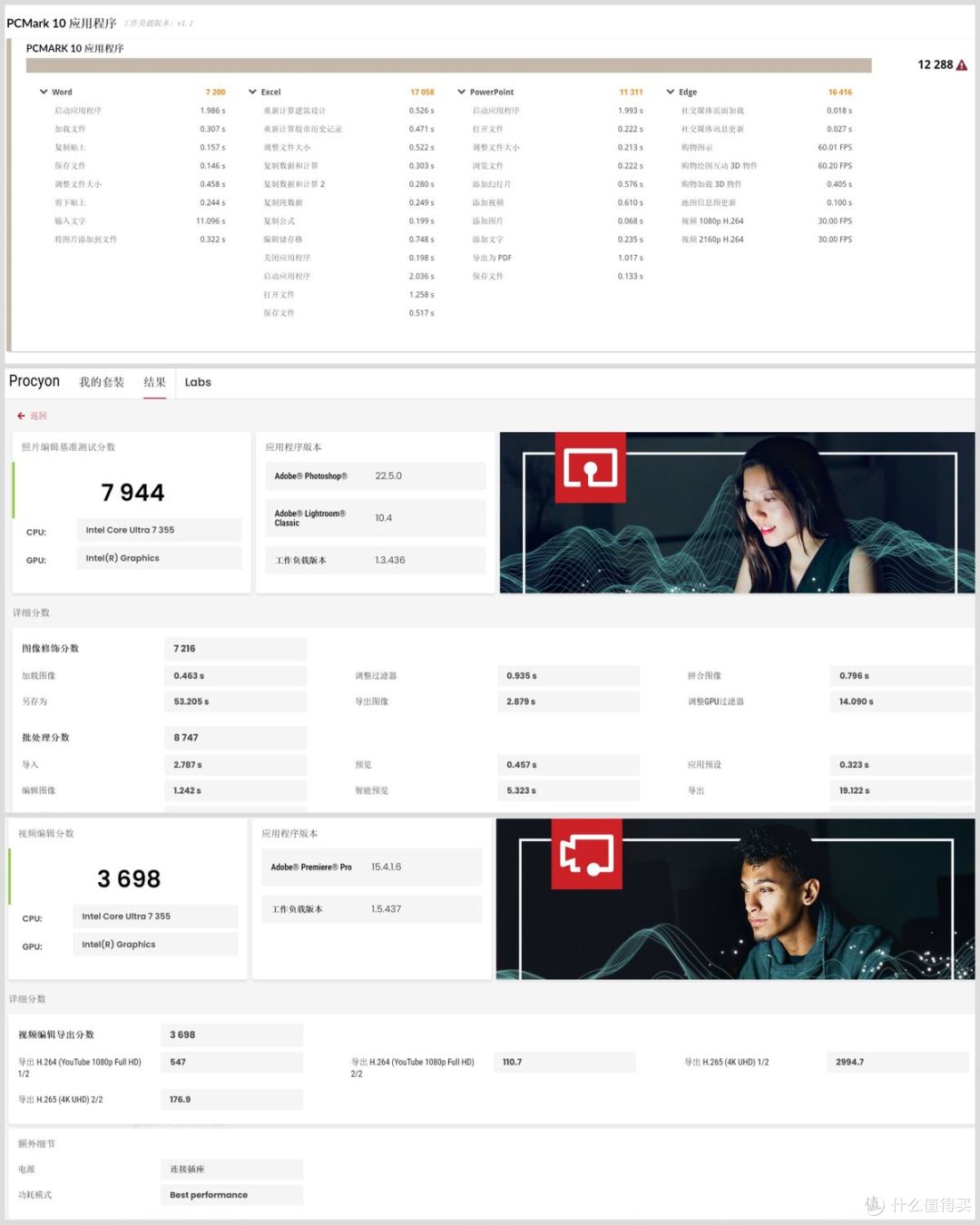980x1225 pixels.
Task: Click the warning triangle beside 12 288 score
Action: [962, 65]
